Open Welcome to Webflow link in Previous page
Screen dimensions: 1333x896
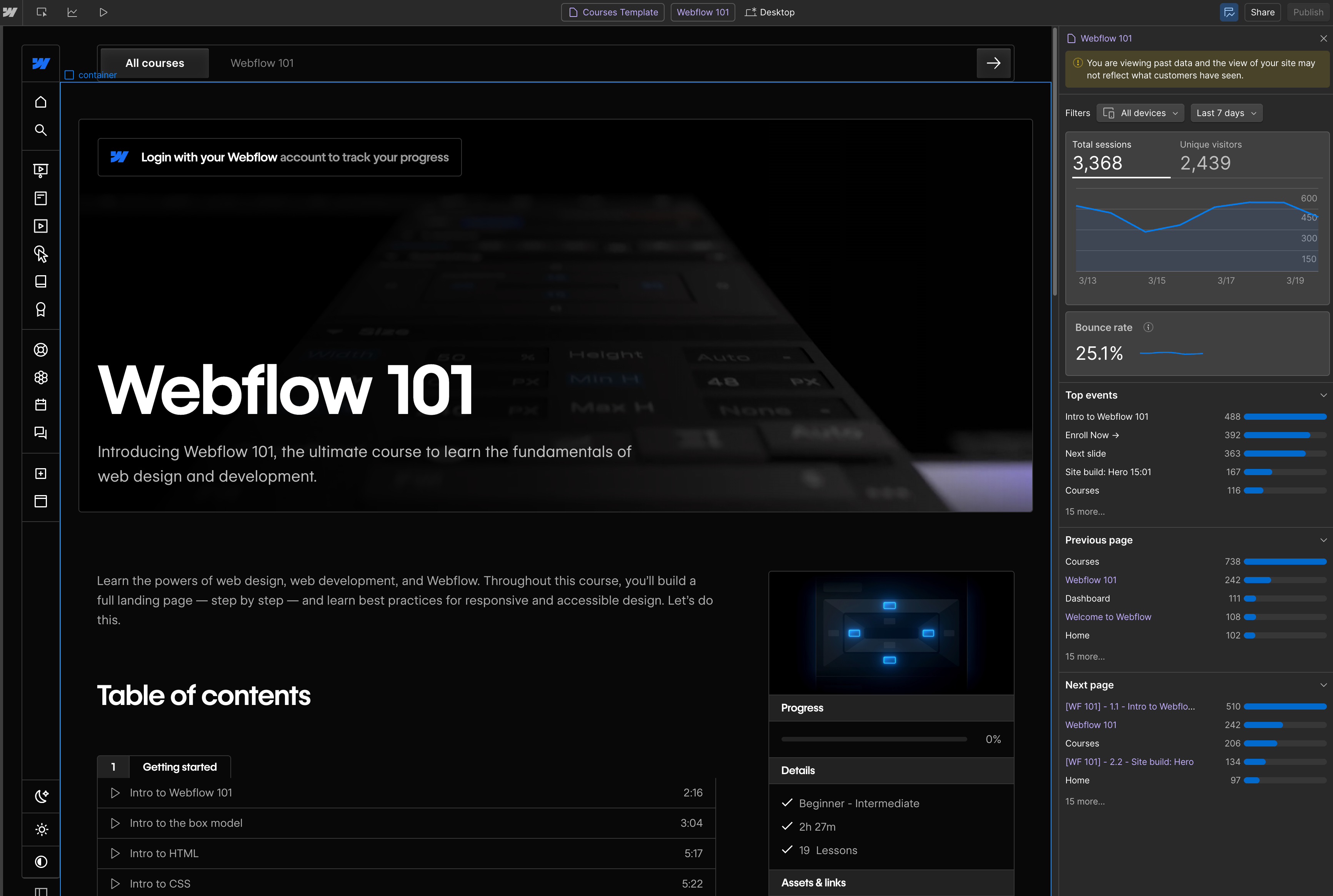click(1108, 617)
